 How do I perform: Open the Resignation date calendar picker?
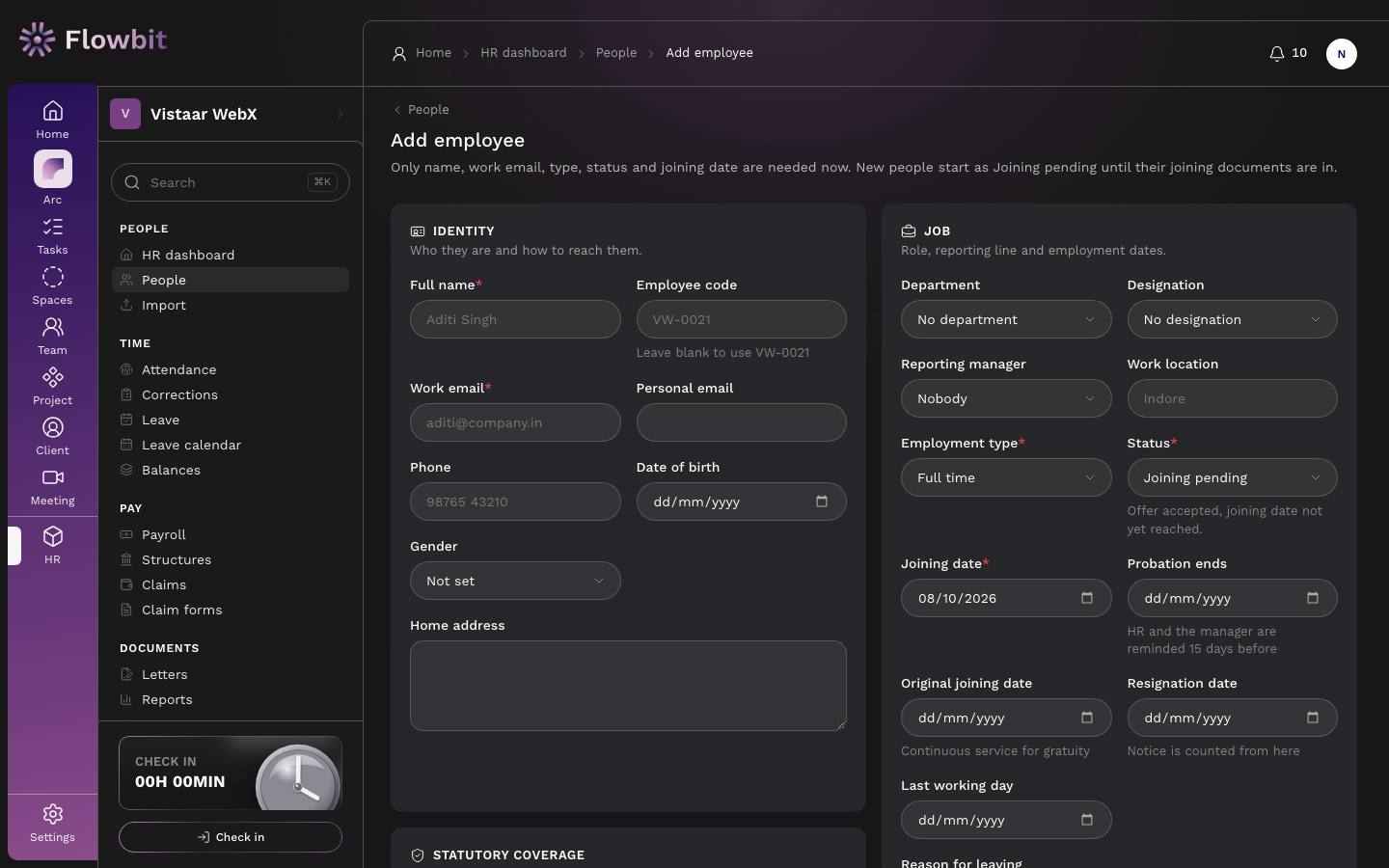pyautogui.click(x=1313, y=718)
